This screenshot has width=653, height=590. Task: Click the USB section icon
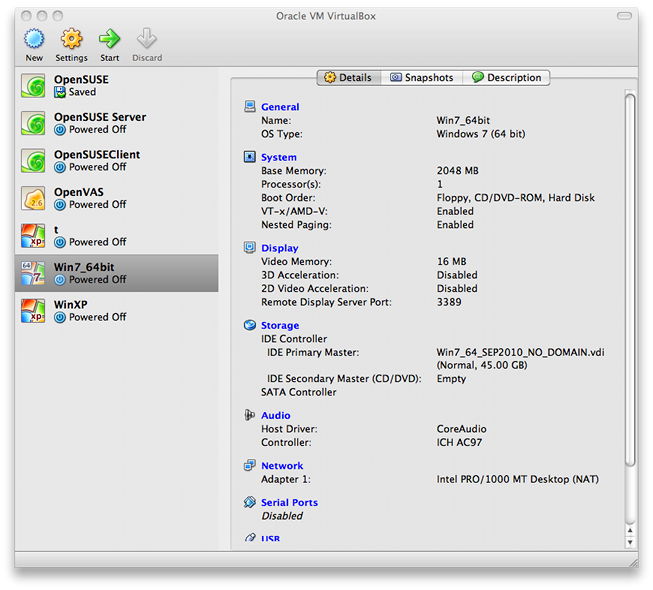click(249, 538)
